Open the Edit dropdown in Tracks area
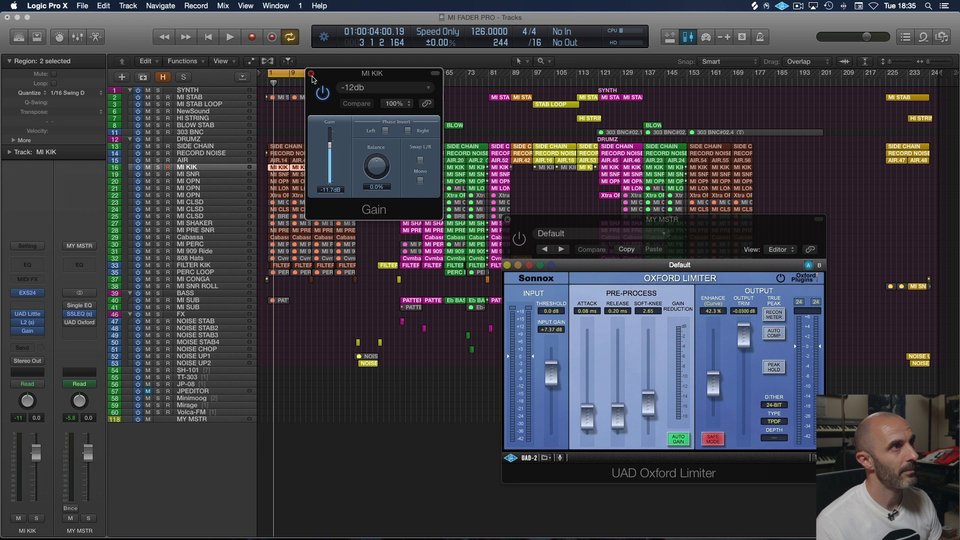 pyautogui.click(x=148, y=61)
